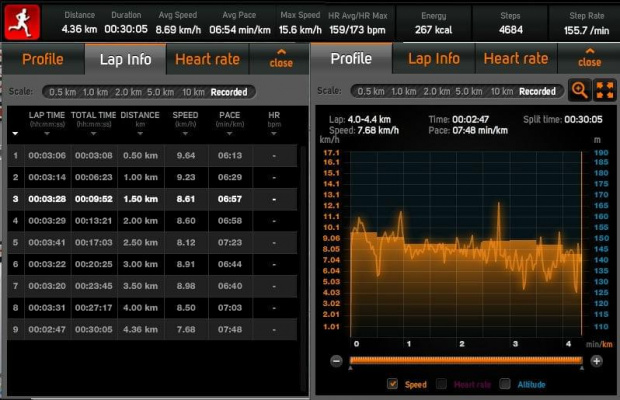
Task: Open Lap Info tab in right panel
Action: 435,59
